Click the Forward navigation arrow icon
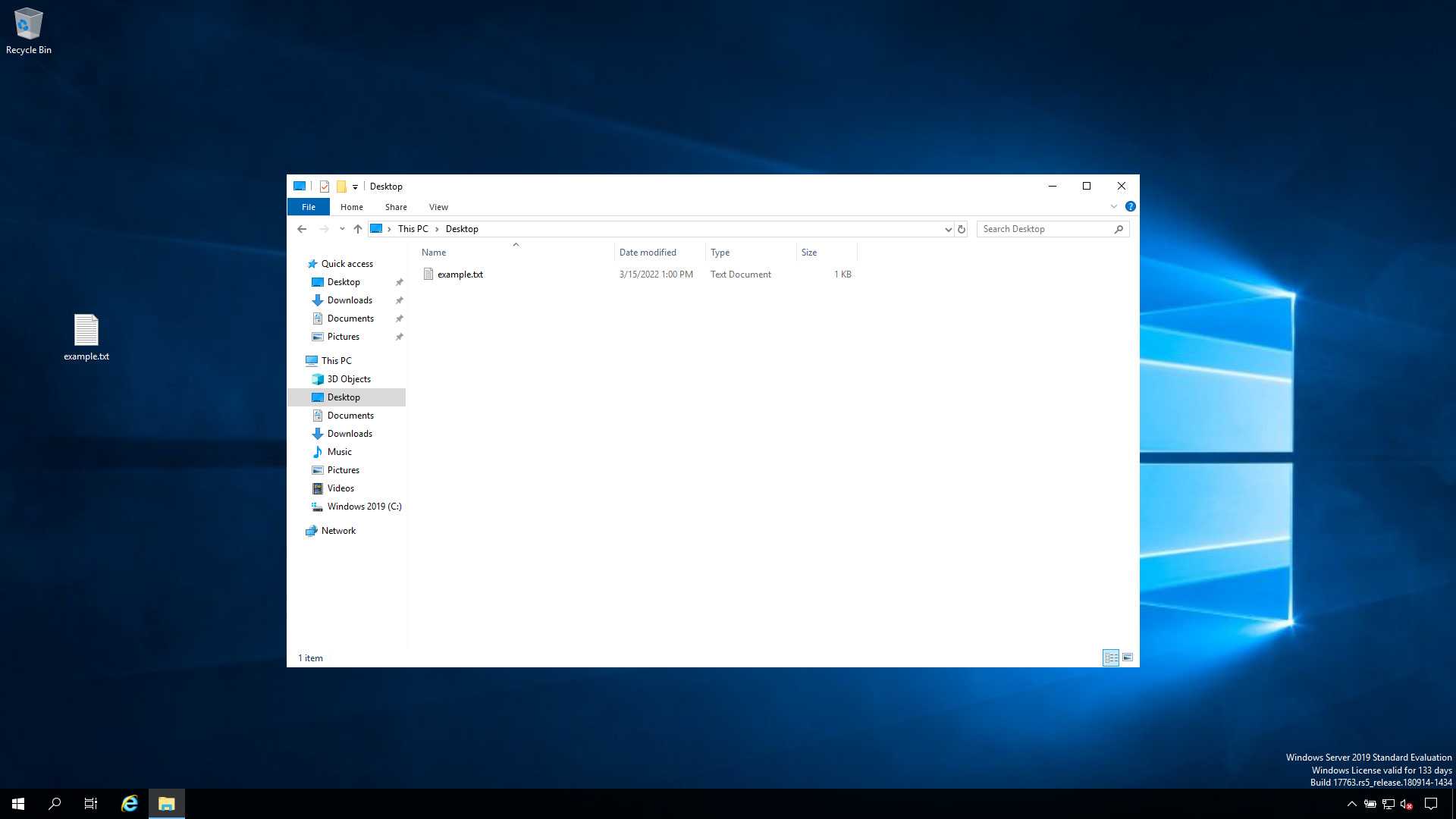1456x819 pixels. pos(323,229)
